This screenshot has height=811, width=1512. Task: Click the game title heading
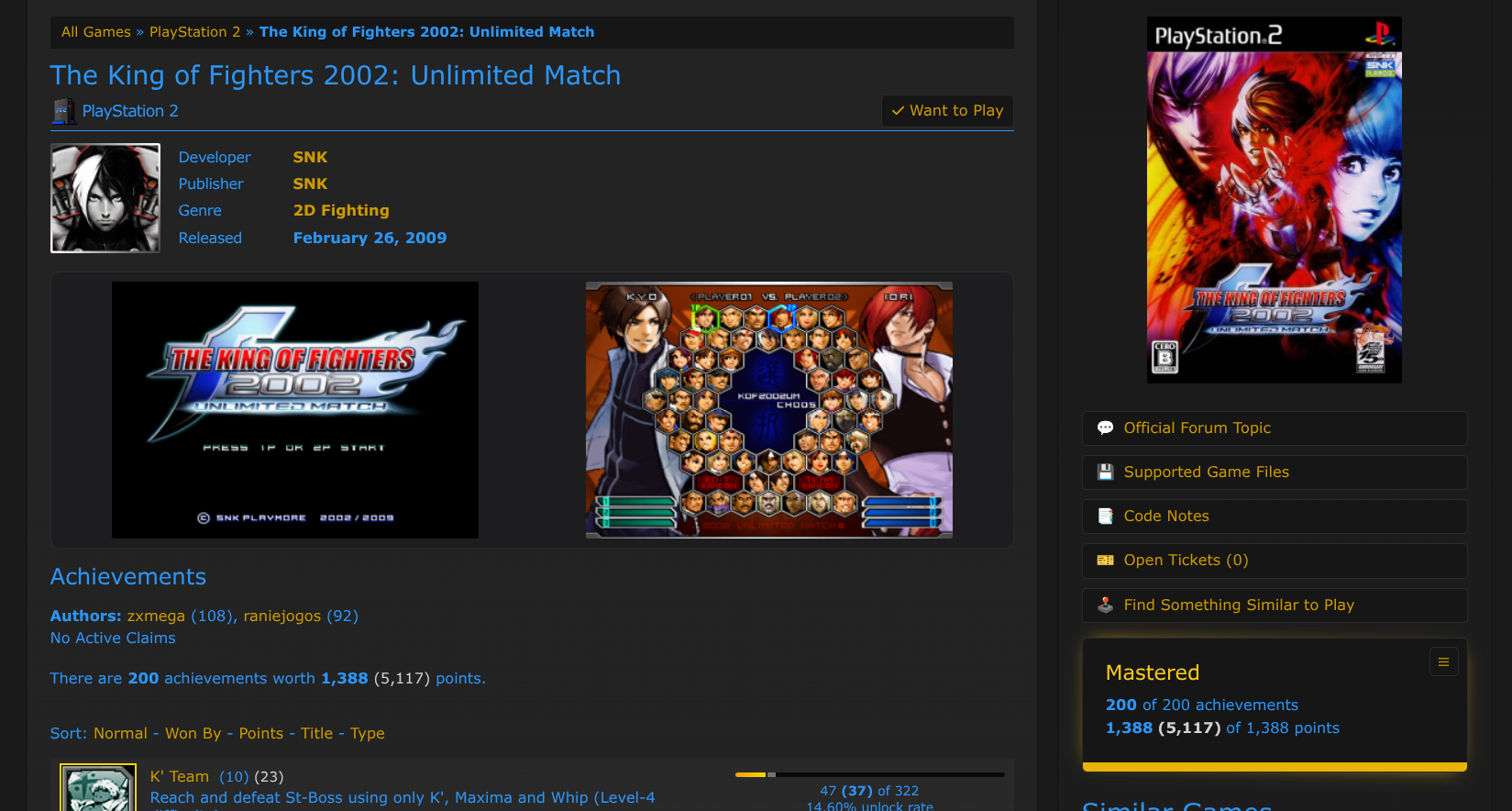336,75
